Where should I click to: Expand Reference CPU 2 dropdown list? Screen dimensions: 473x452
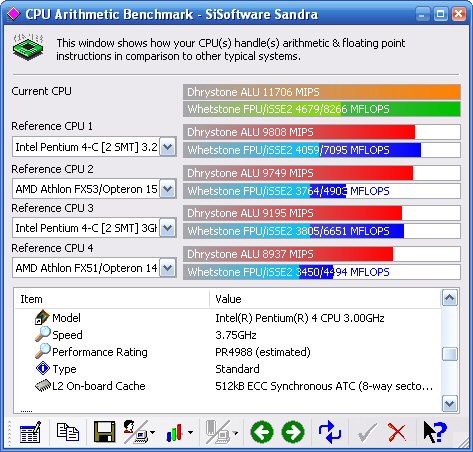[x=168, y=189]
